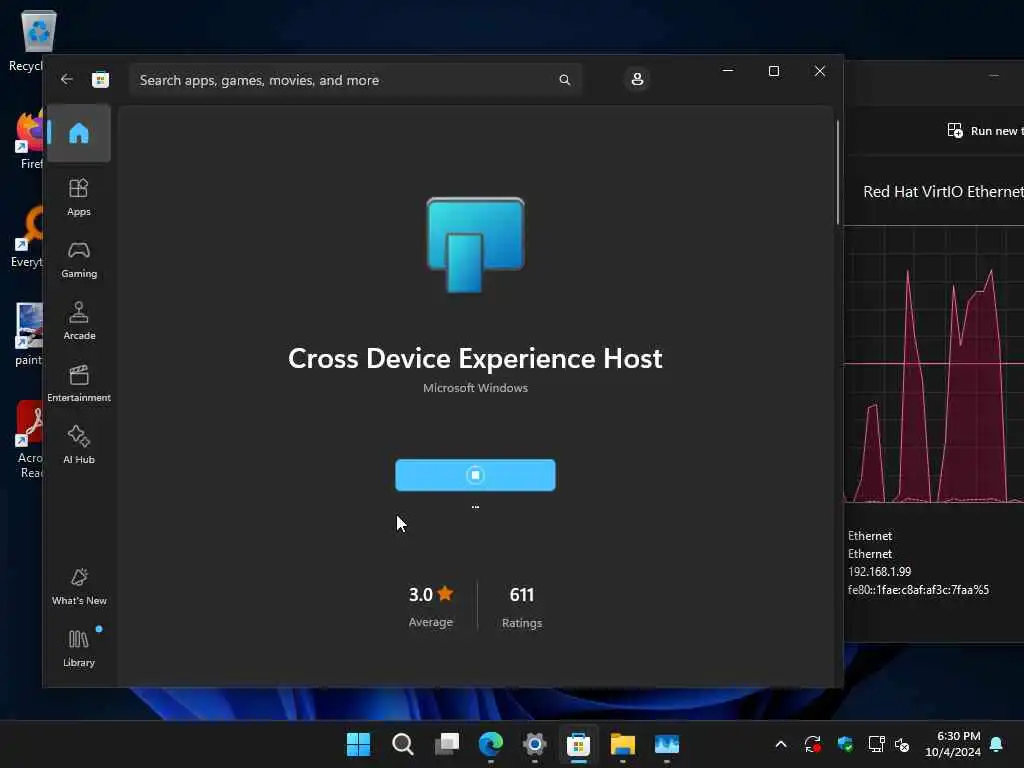Click the Cross Device Experience Host app icon
The width and height of the screenshot is (1024, 768).
[475, 244]
